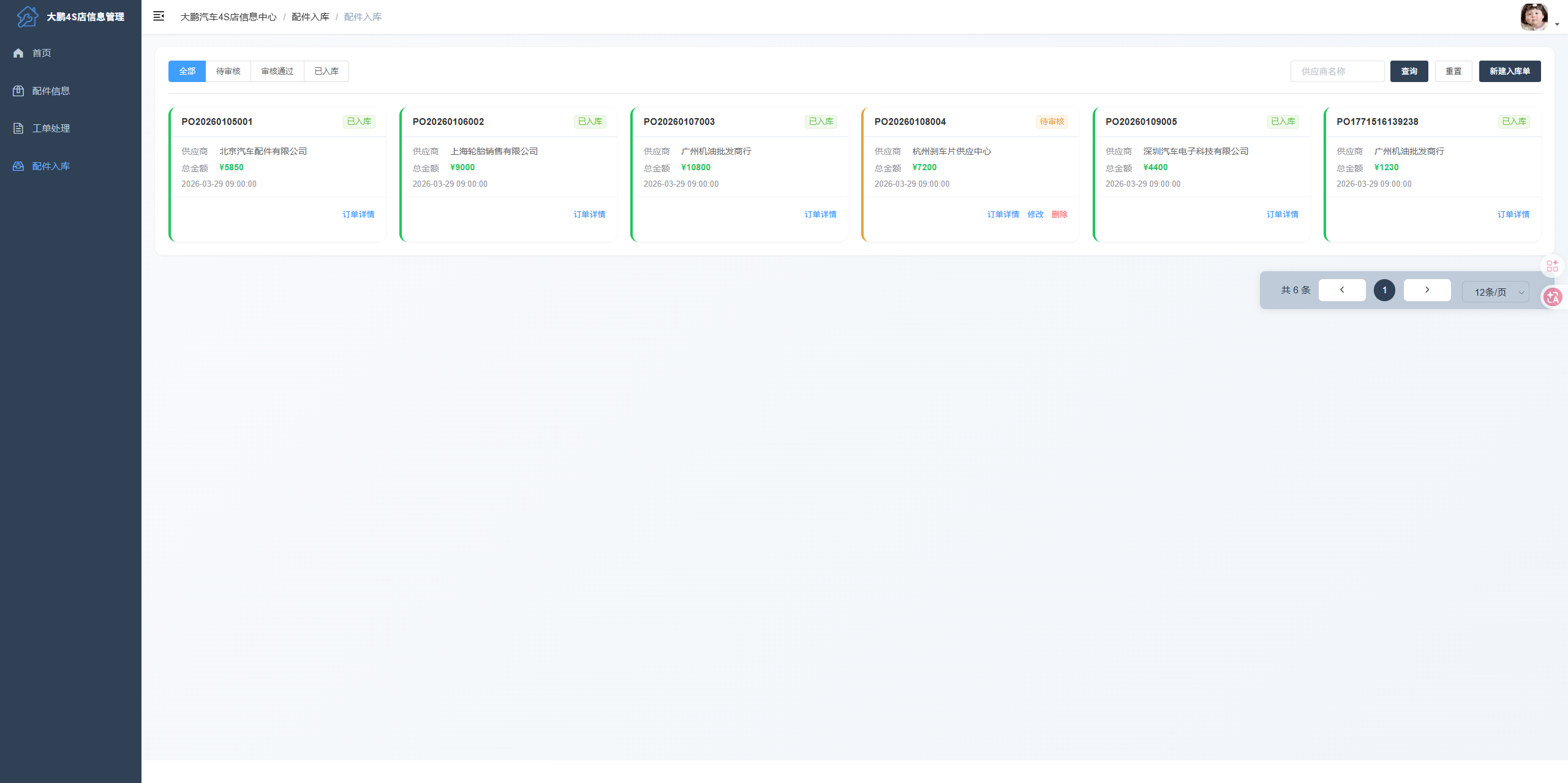Viewport: 1568px width, 783px height.
Task: Click order number PO20260108004
Action: coord(910,122)
